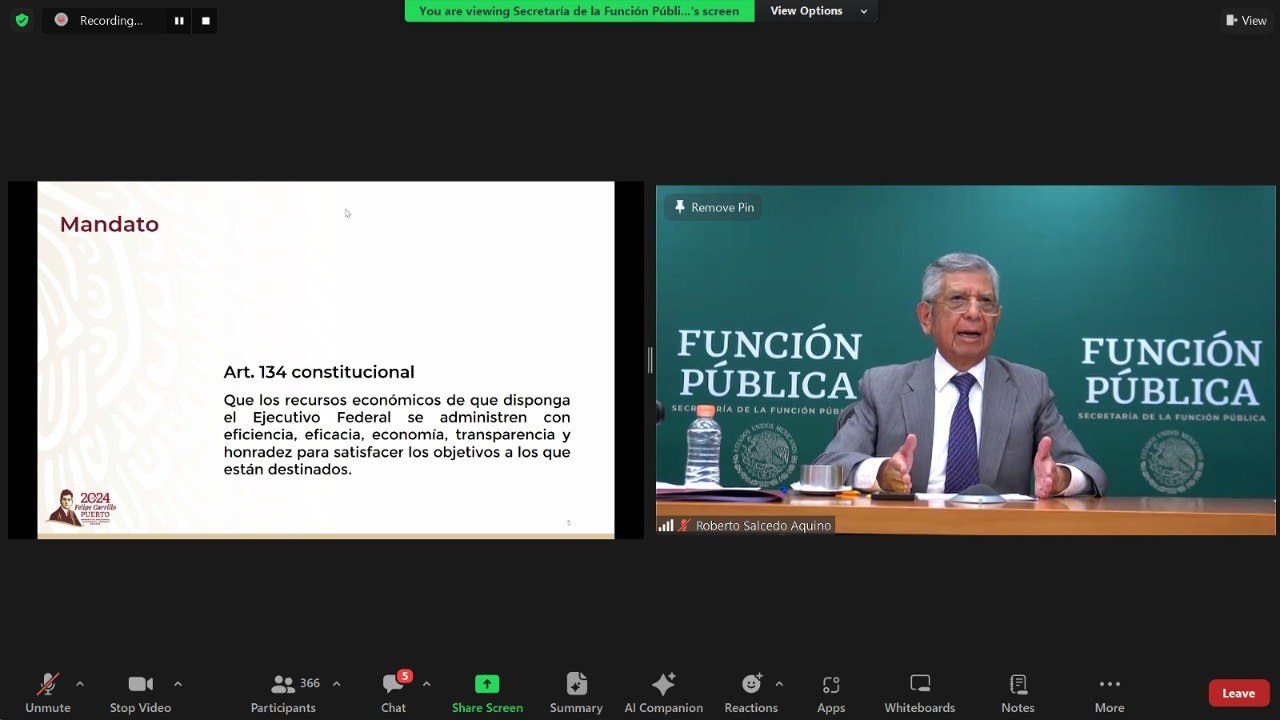Stop the recording
This screenshot has width=1280, height=720.
[206, 20]
